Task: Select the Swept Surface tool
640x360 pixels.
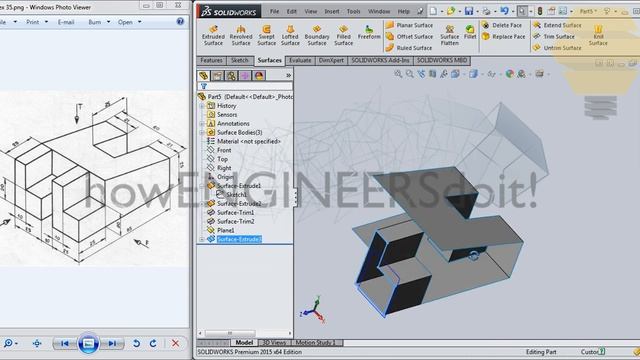Action: pyautogui.click(x=267, y=36)
